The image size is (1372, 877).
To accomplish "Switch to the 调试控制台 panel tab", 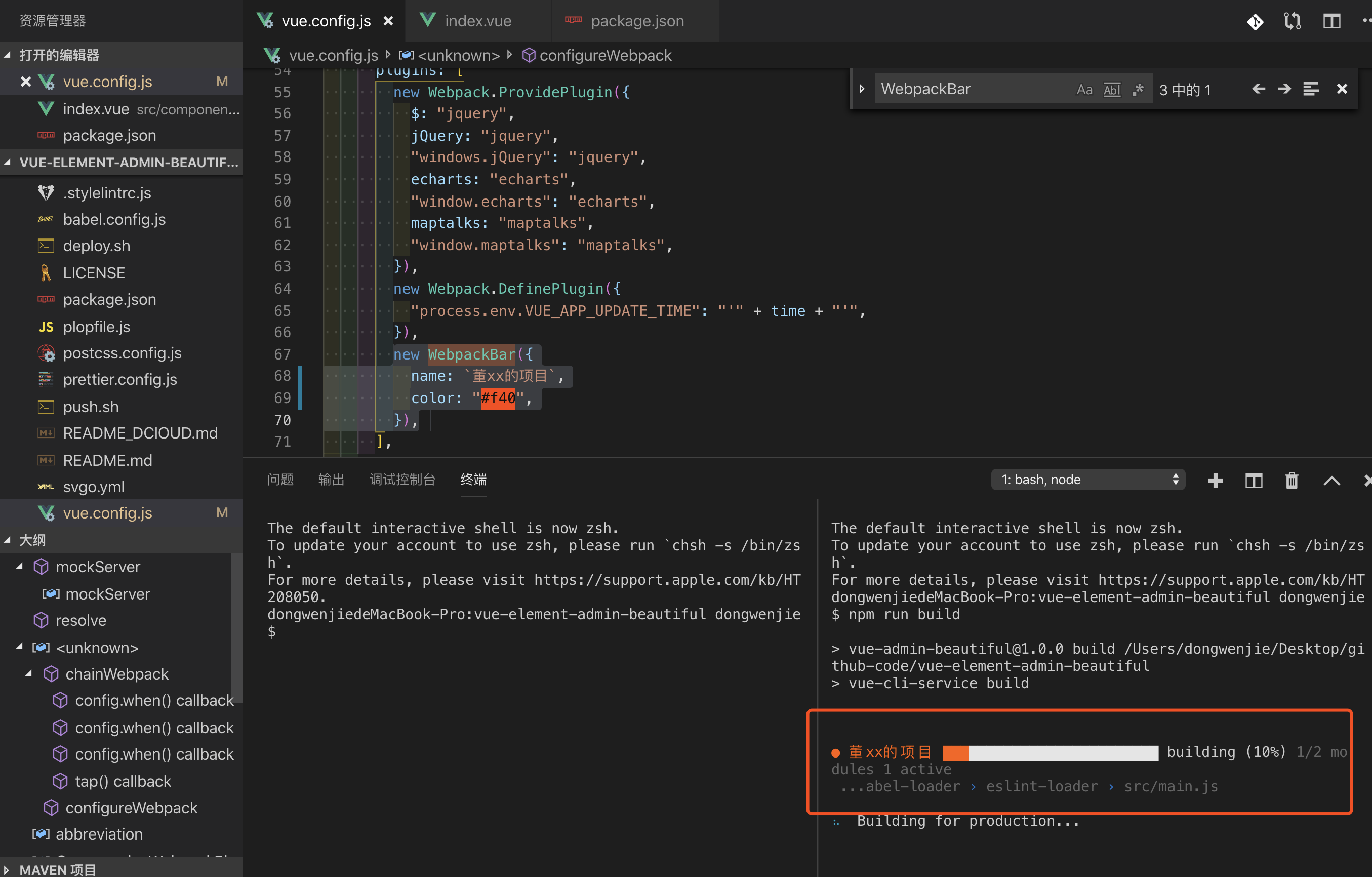I will [x=402, y=479].
